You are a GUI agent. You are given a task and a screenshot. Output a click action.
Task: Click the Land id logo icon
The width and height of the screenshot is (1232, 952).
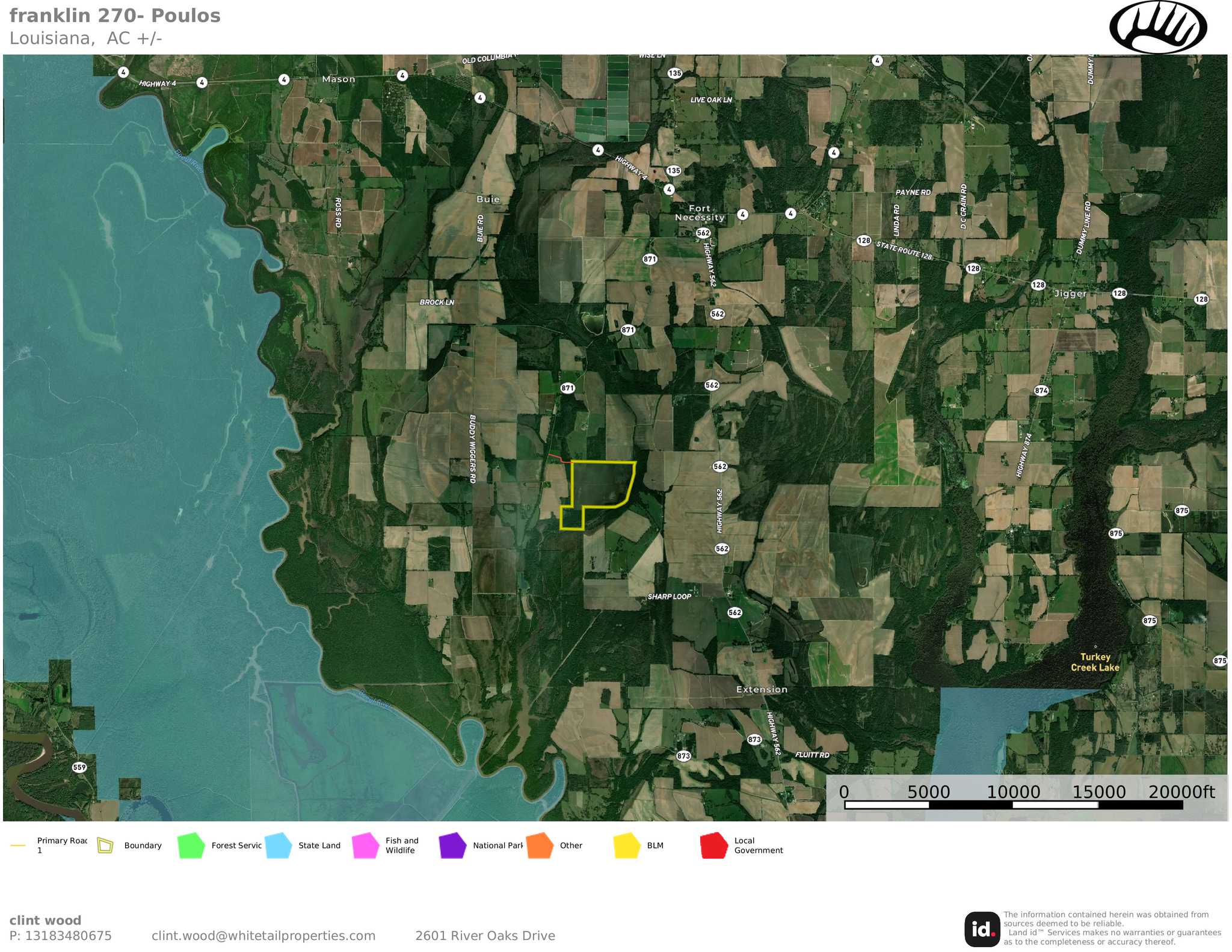(x=982, y=929)
